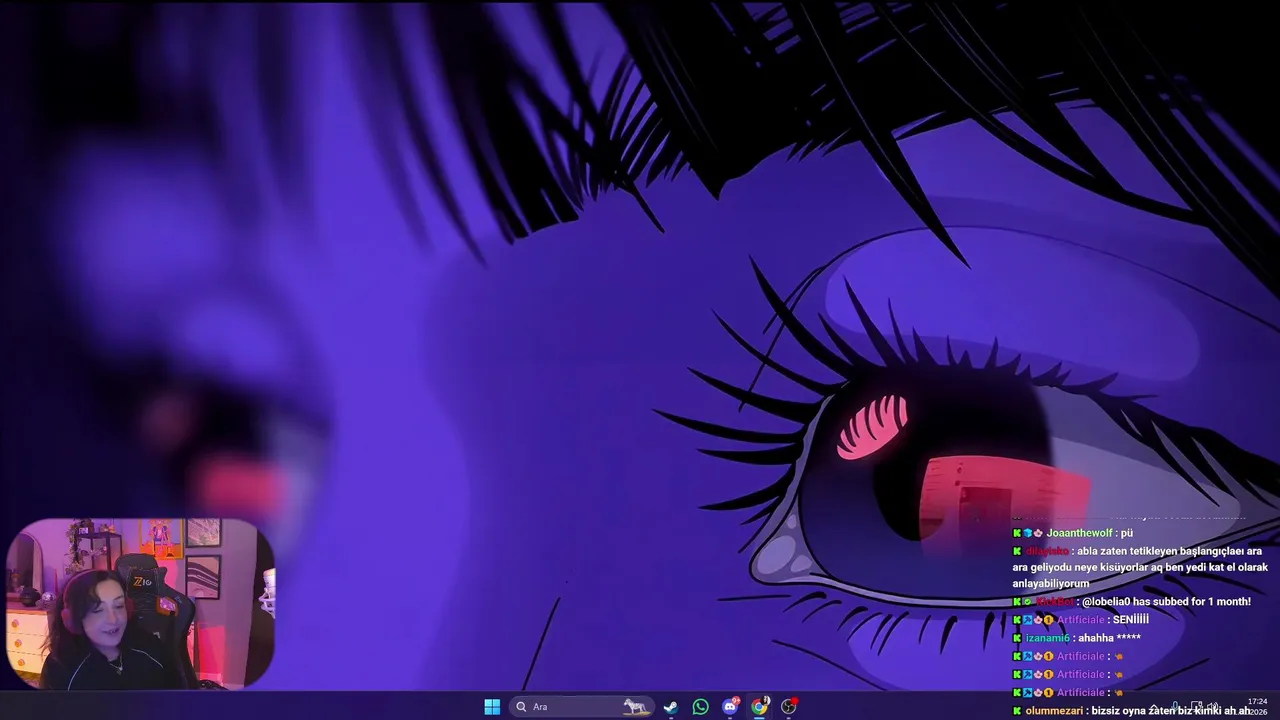Screen dimensions: 1280x720
Task: Click the message starting 'abla zaten tetikleyen'
Action: click(1140, 567)
